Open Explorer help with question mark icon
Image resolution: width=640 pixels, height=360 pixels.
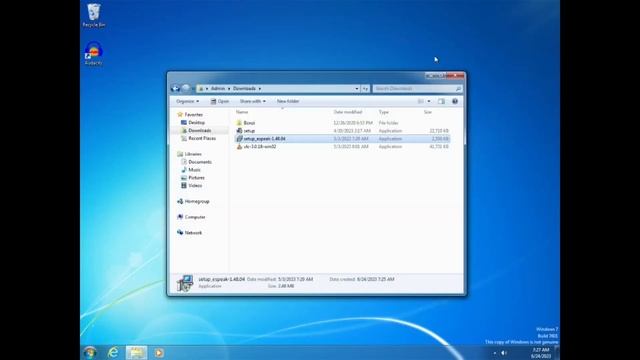click(455, 101)
